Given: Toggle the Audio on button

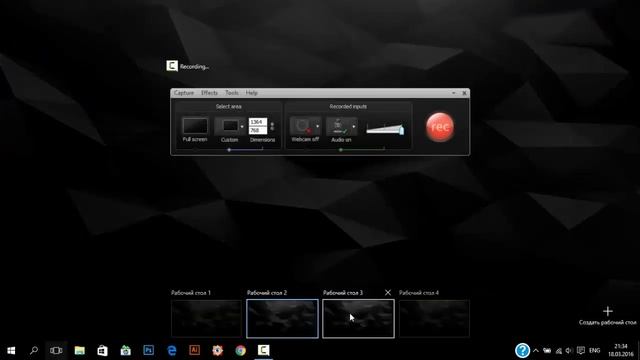Looking at the screenshot, I should click(338, 126).
